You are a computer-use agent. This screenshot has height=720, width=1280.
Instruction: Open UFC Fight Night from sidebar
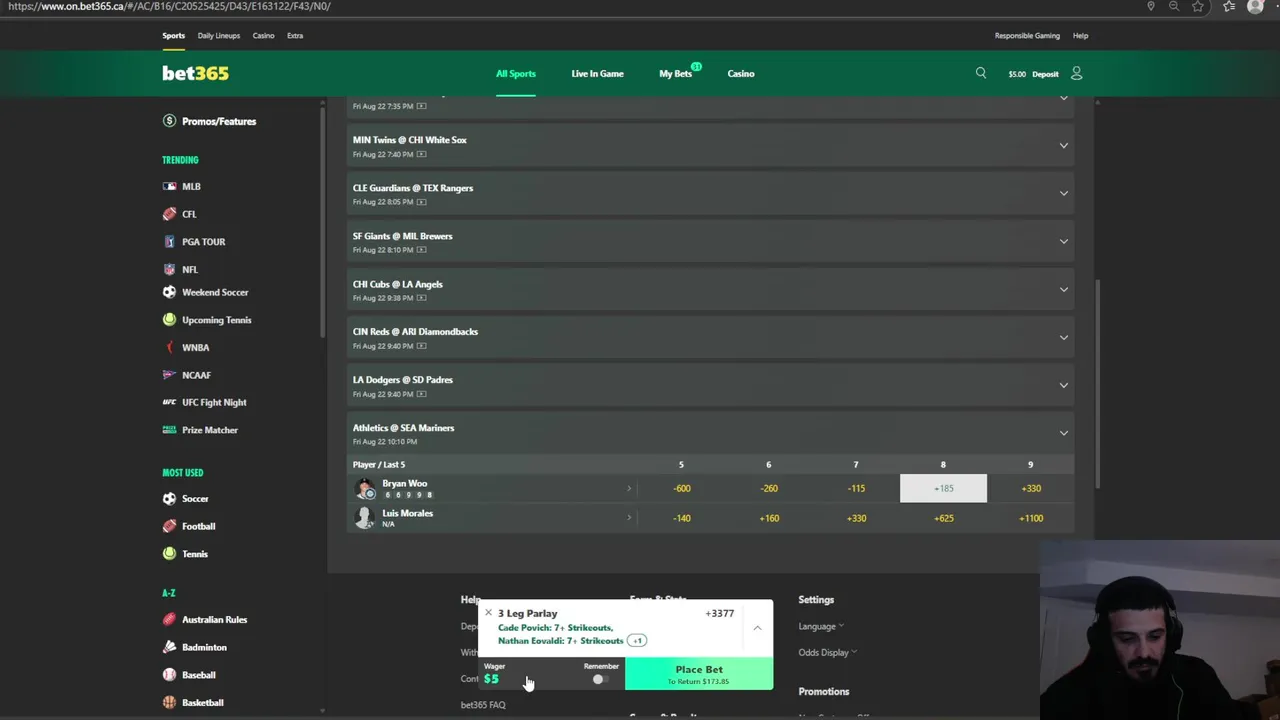[x=214, y=402]
